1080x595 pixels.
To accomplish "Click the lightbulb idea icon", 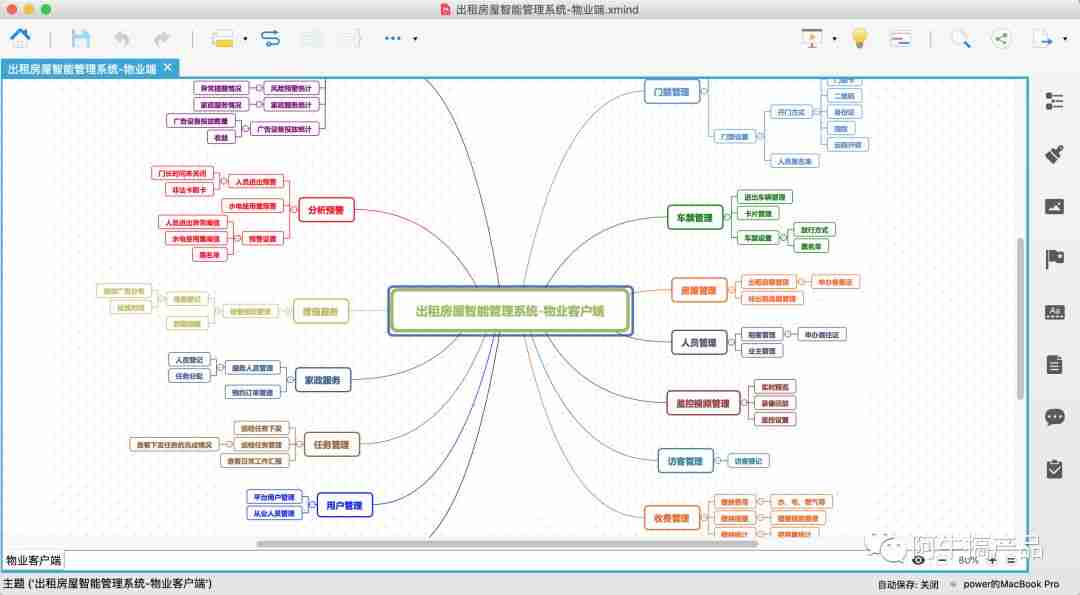I will pyautogui.click(x=860, y=38).
